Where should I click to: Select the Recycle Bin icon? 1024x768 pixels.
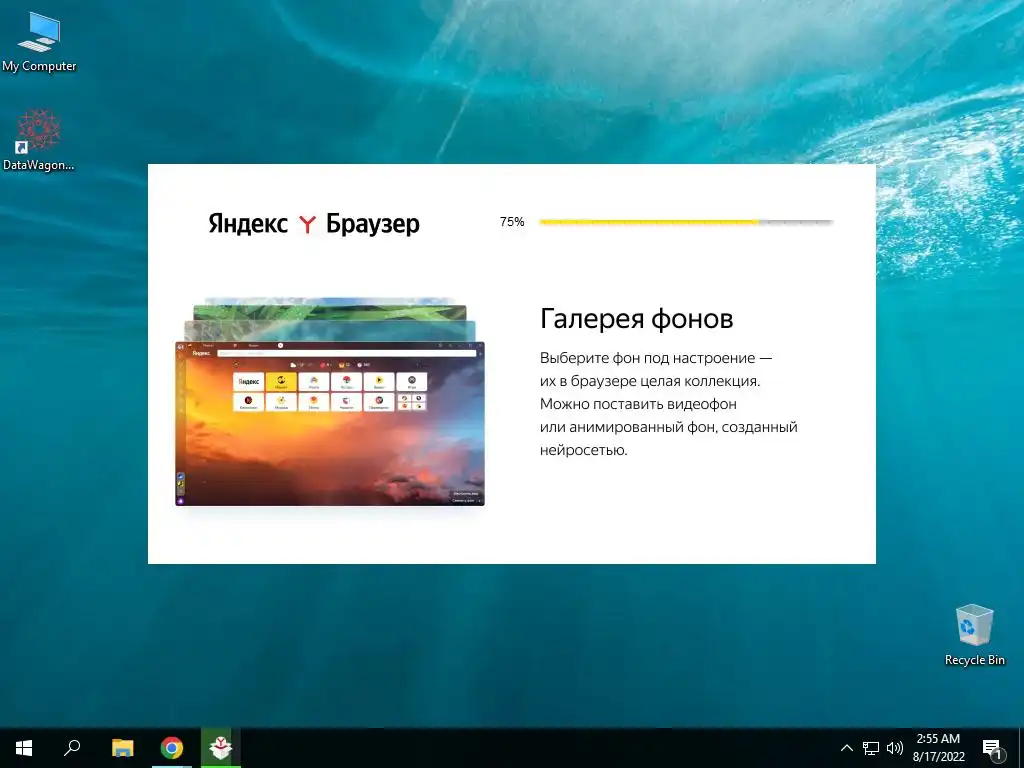[x=974, y=635]
